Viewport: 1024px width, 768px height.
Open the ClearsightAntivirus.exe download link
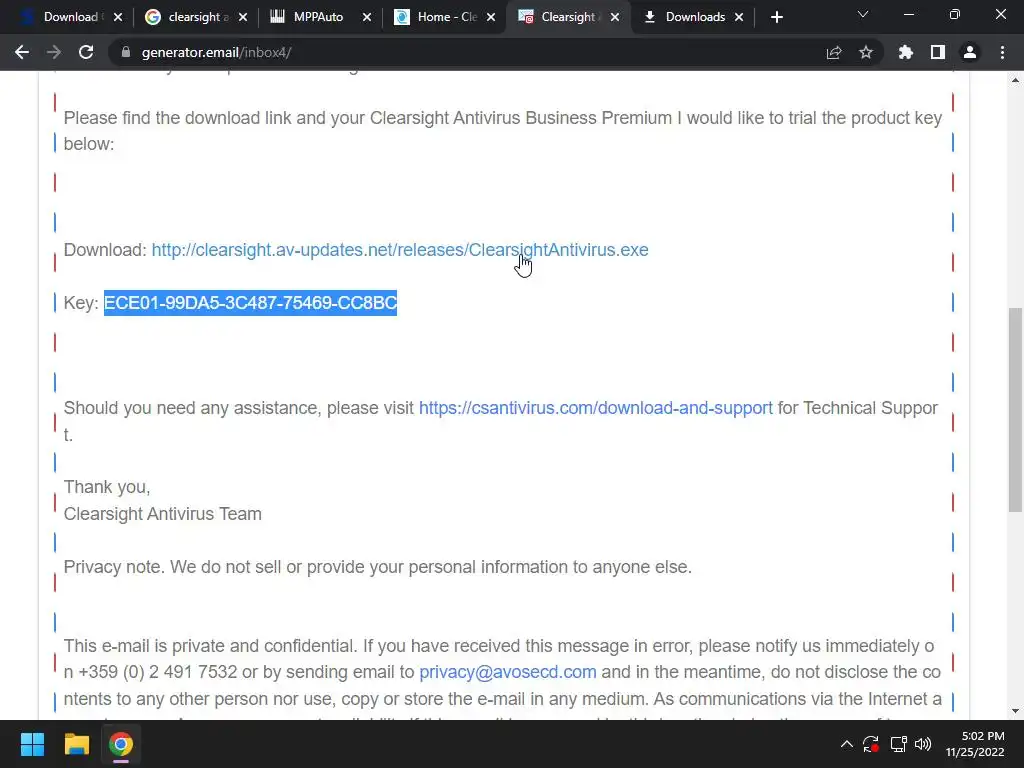[400, 250]
